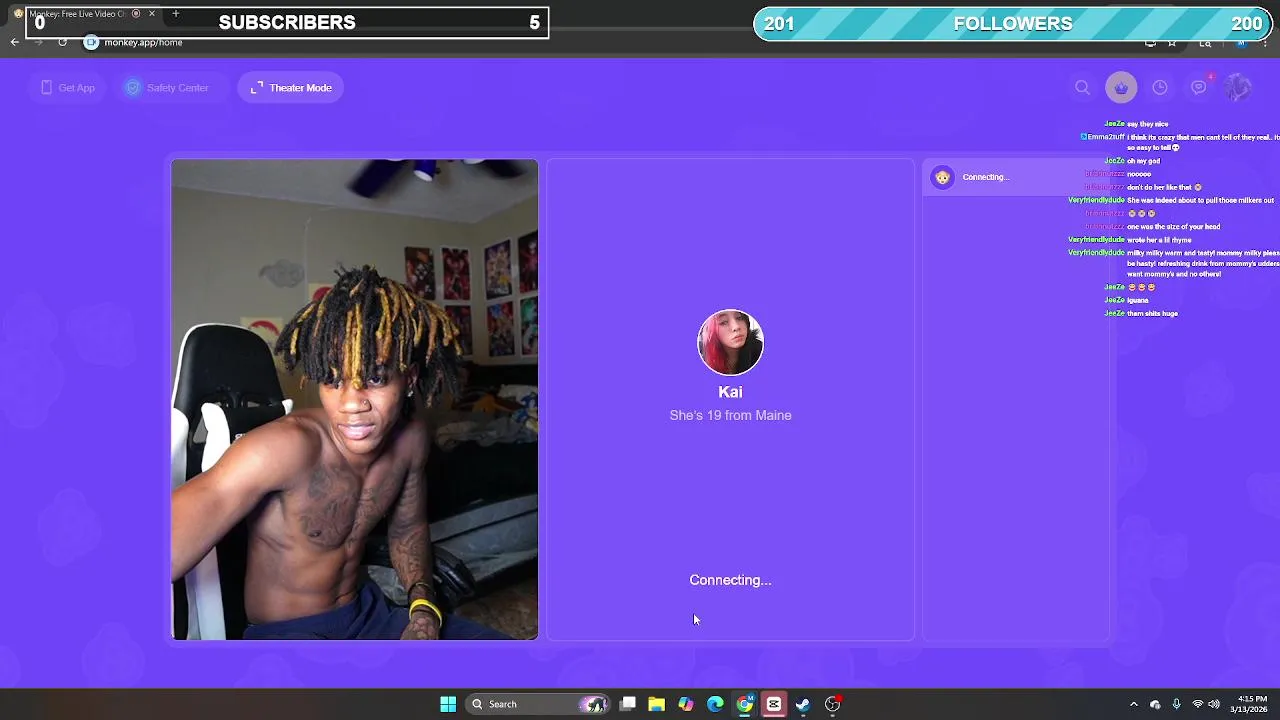Image resolution: width=1280 pixels, height=720 pixels.
Task: Open OBS Studio from the taskbar
Action: point(833,704)
